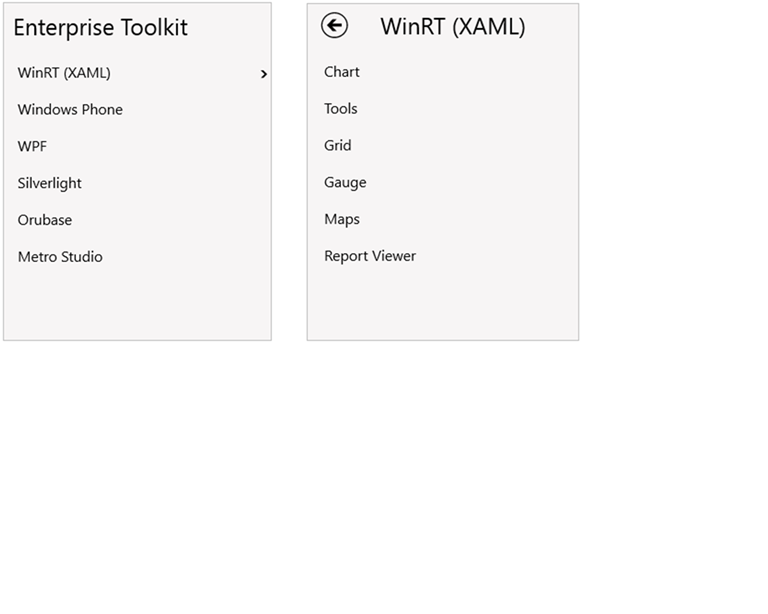Select WinRT (XAML) in Enterprise Toolkit list
The width and height of the screenshot is (768, 614).
(64, 73)
